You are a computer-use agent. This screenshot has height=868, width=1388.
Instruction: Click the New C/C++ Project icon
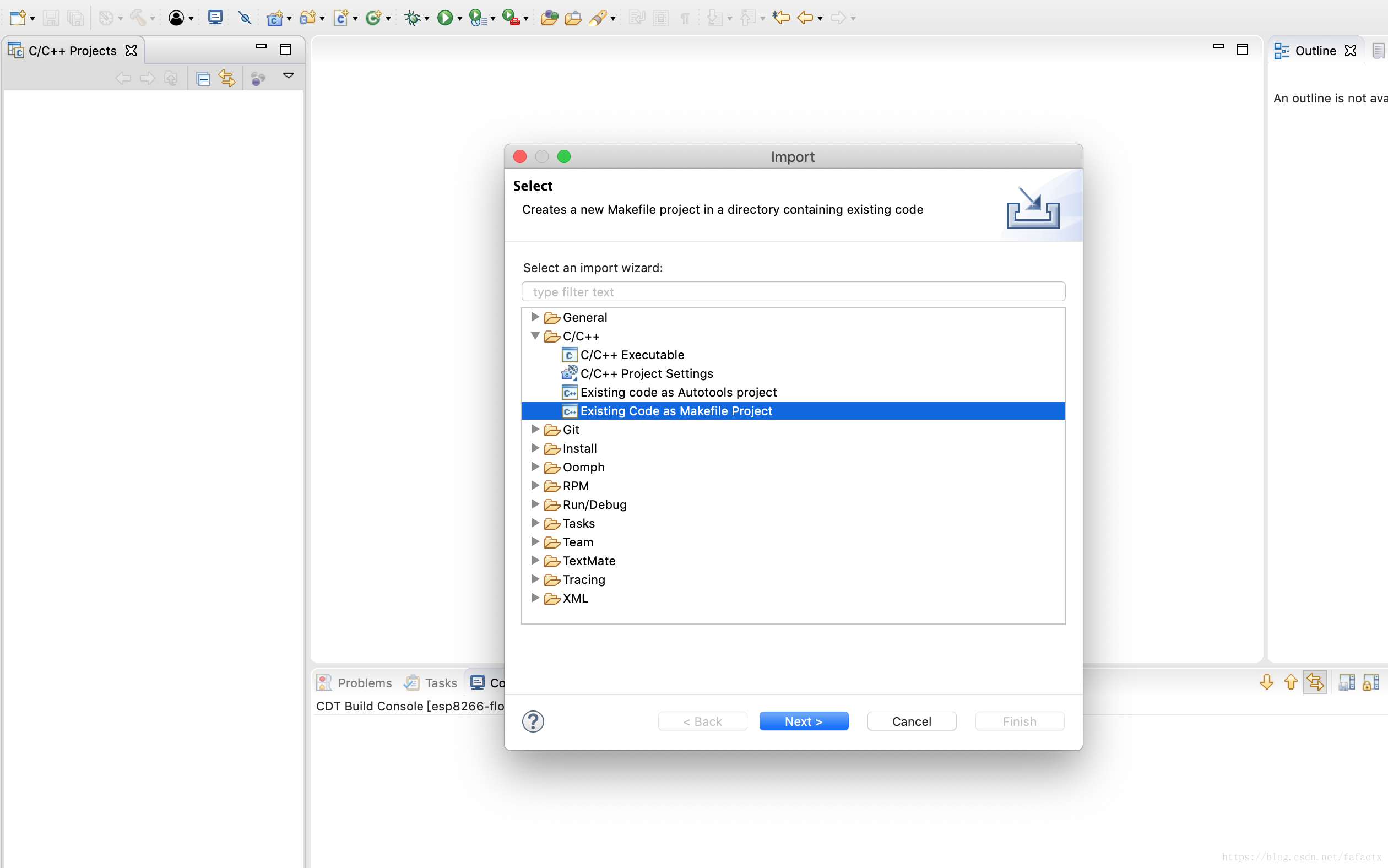pos(274,18)
